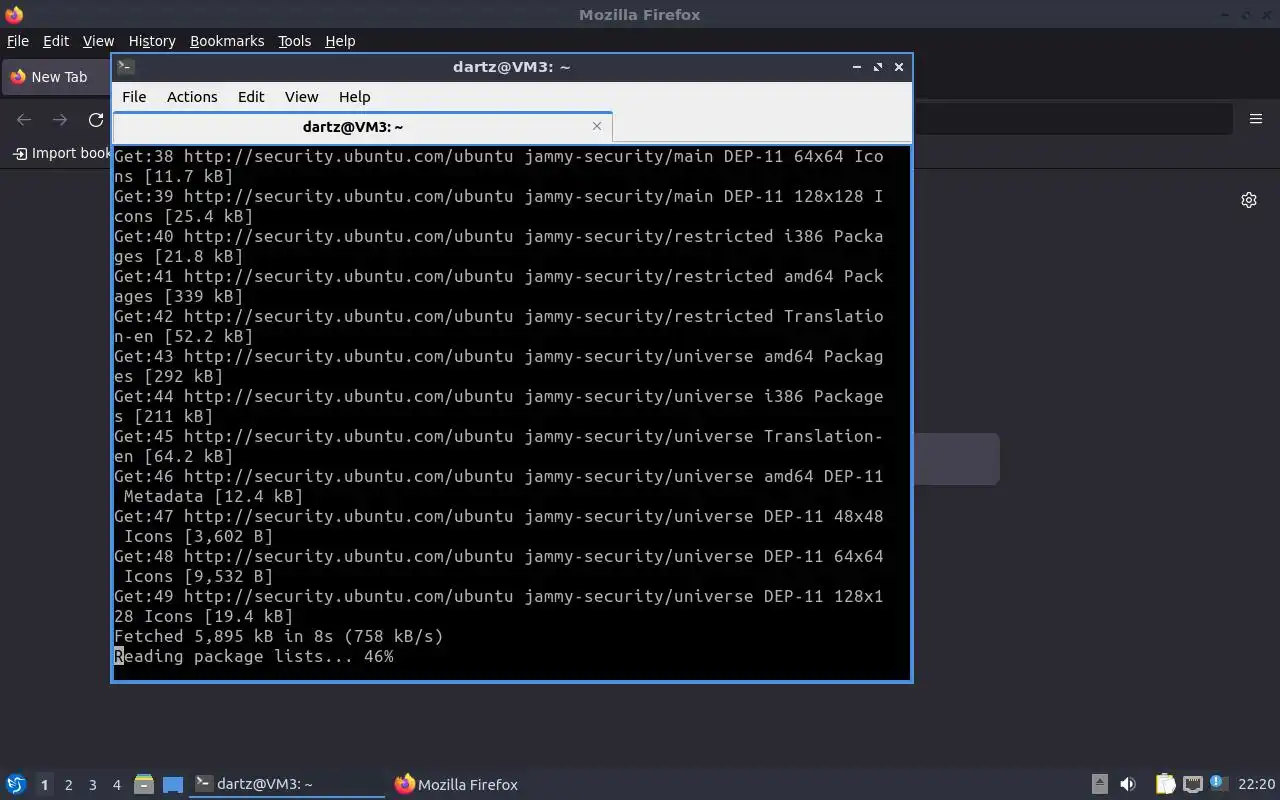Image resolution: width=1280 pixels, height=800 pixels.
Task: Open the volume control tray icon
Action: coord(1128,784)
